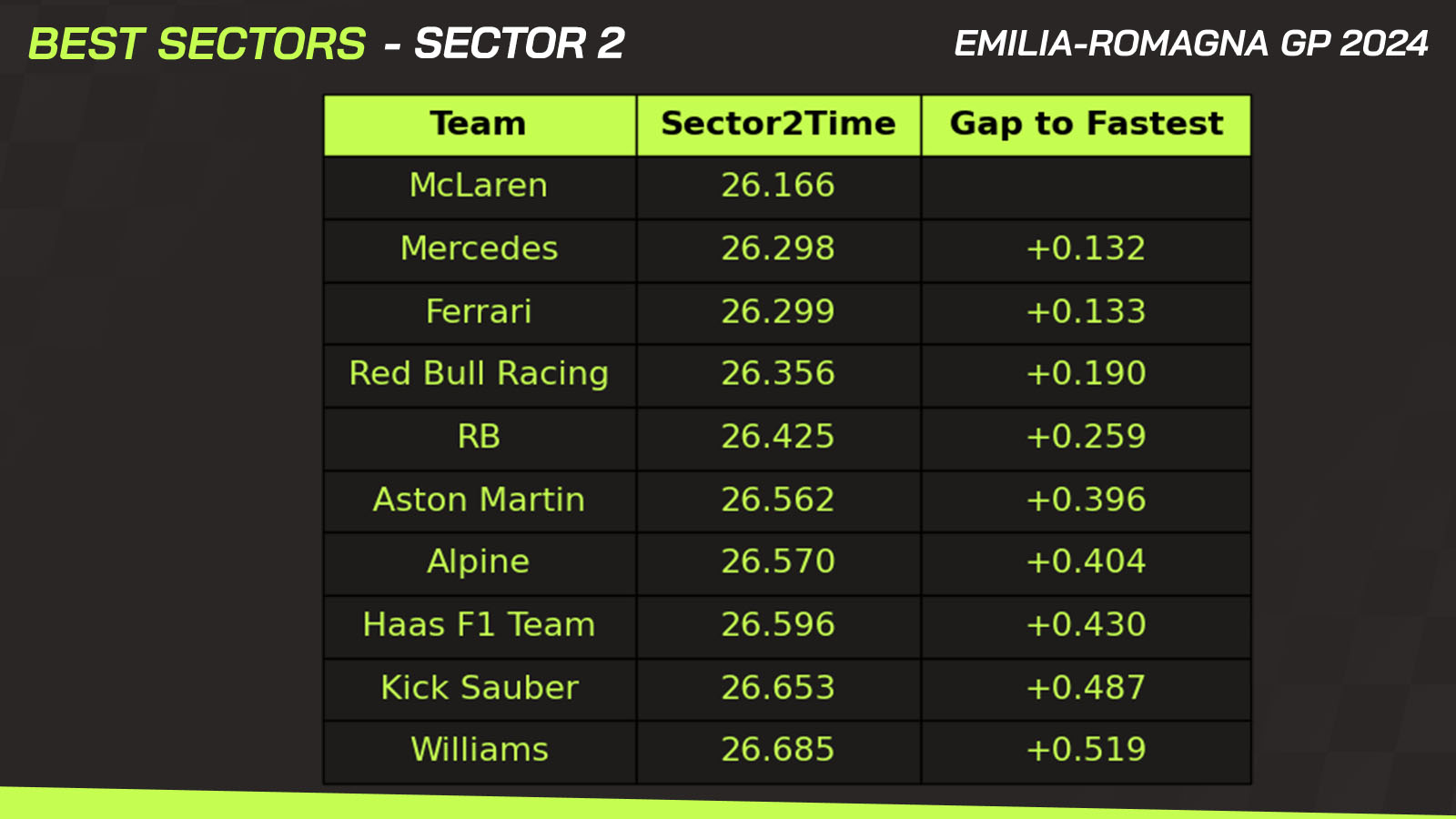Select the Kick Sauber row label
Image resolution: width=1456 pixels, height=819 pixels.
(480, 689)
